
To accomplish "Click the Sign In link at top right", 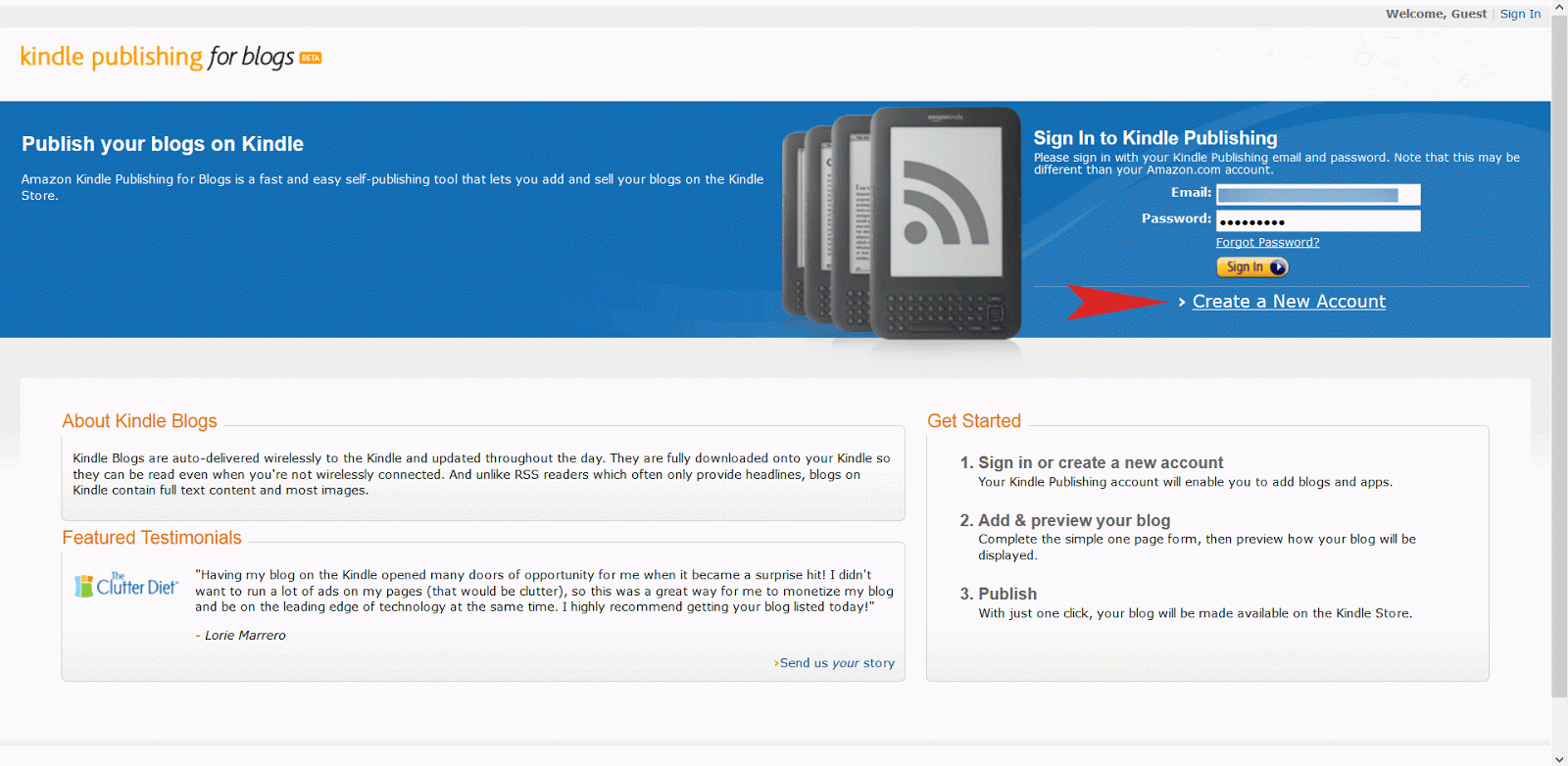I will click(x=1520, y=14).
